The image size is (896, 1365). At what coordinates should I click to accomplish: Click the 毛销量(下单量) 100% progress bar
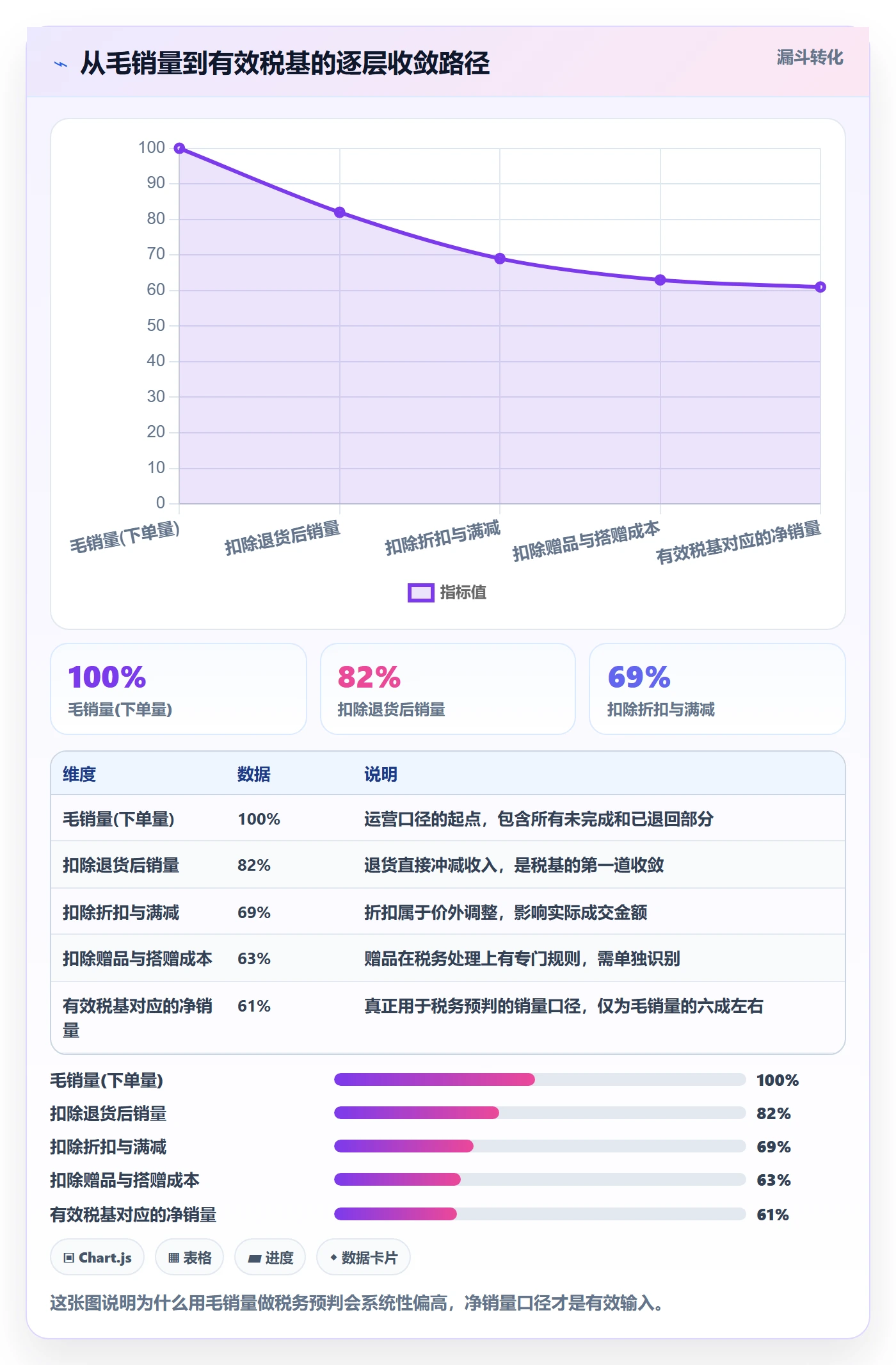click(x=540, y=1080)
